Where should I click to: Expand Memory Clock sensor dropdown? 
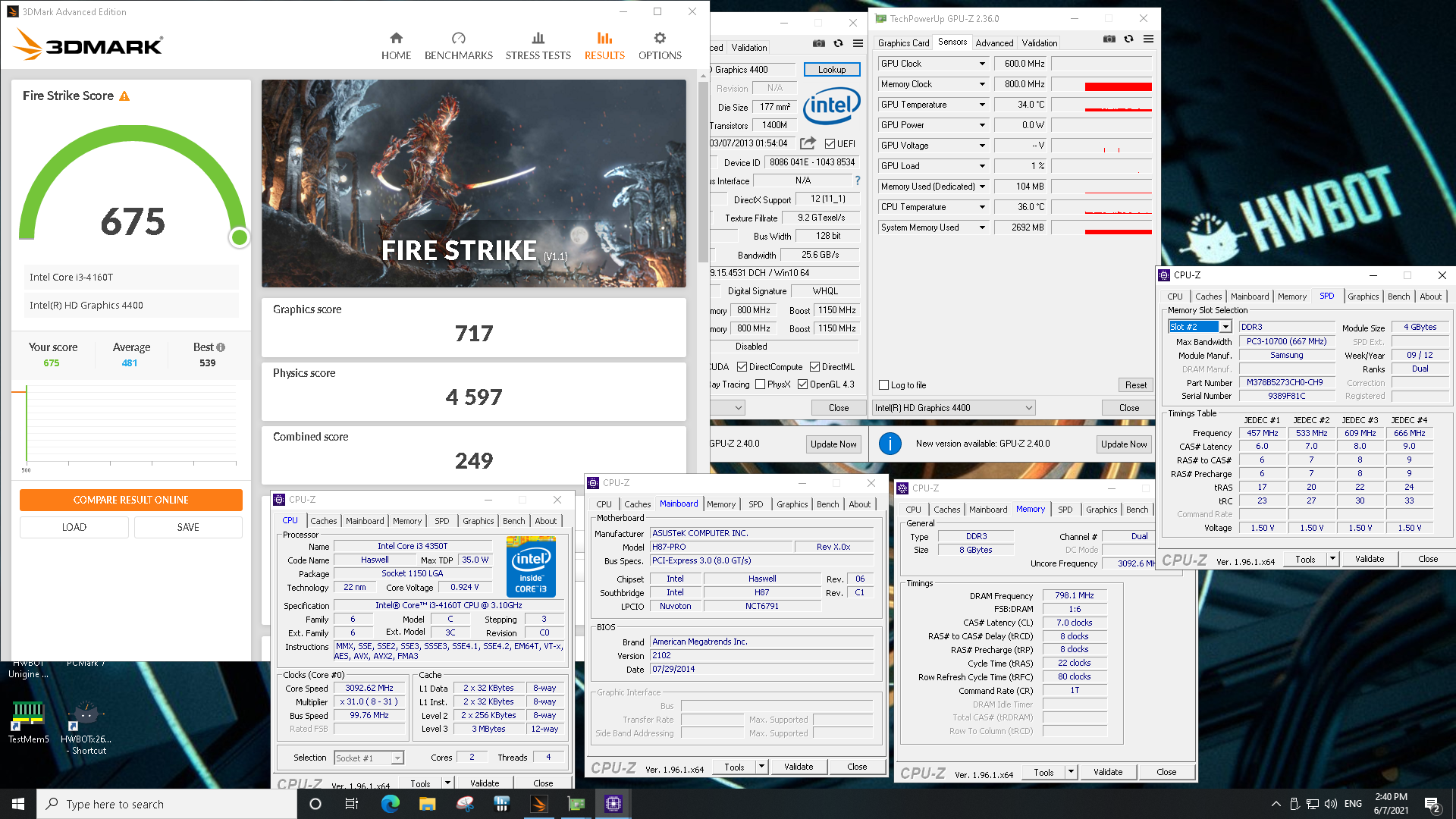click(x=982, y=84)
